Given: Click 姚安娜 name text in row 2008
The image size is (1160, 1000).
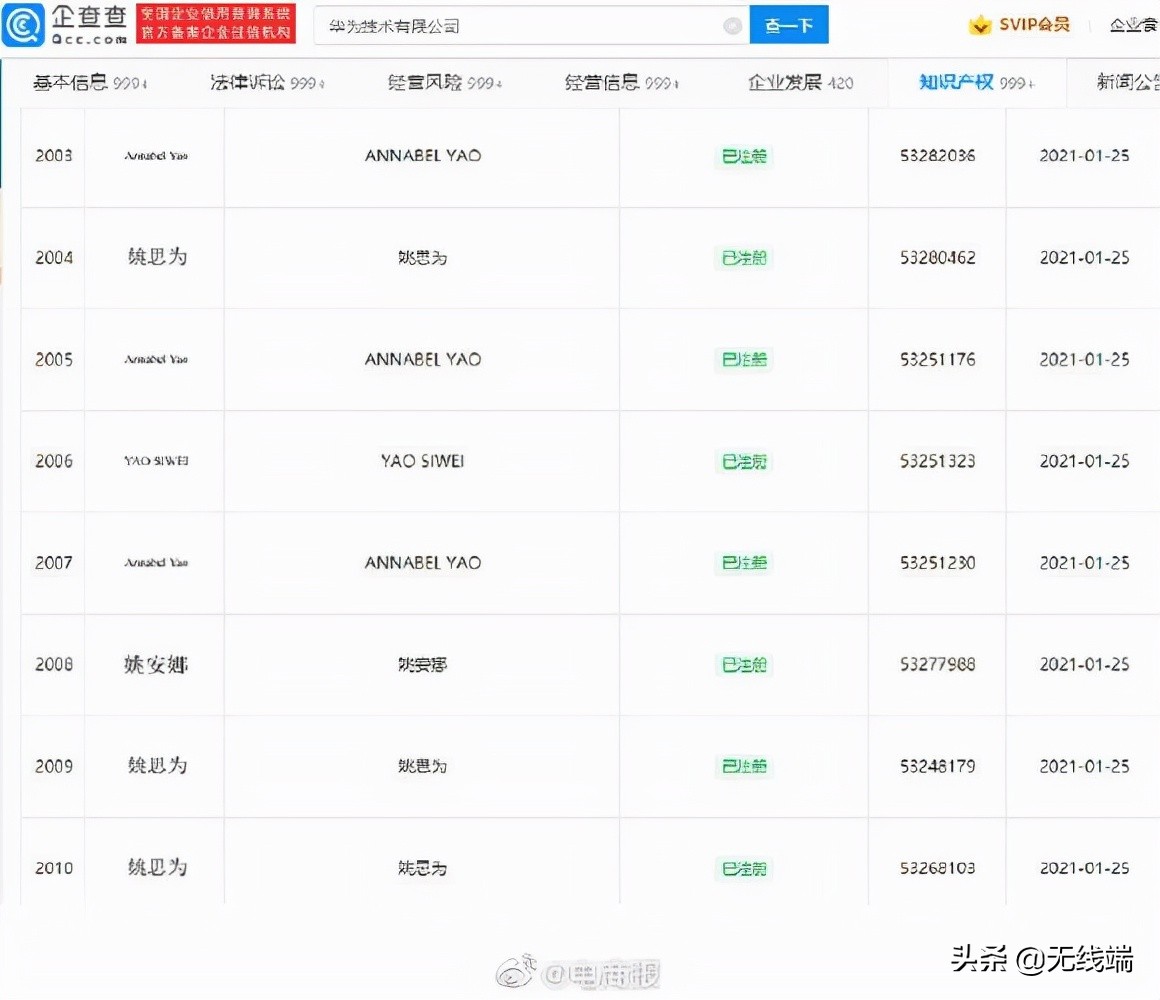Looking at the screenshot, I should pos(422,664).
